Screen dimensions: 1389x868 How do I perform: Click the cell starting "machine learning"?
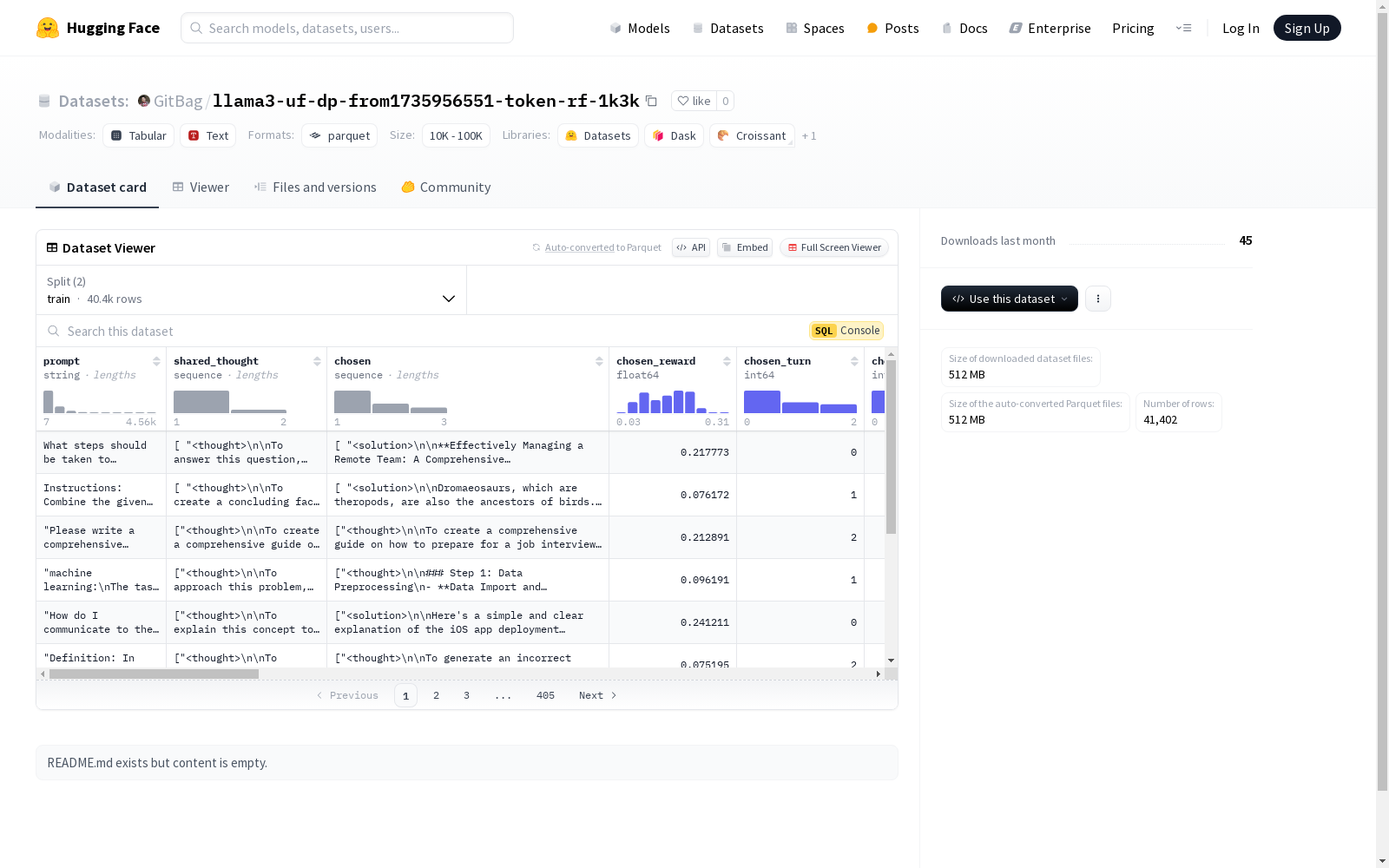pyautogui.click(x=101, y=580)
